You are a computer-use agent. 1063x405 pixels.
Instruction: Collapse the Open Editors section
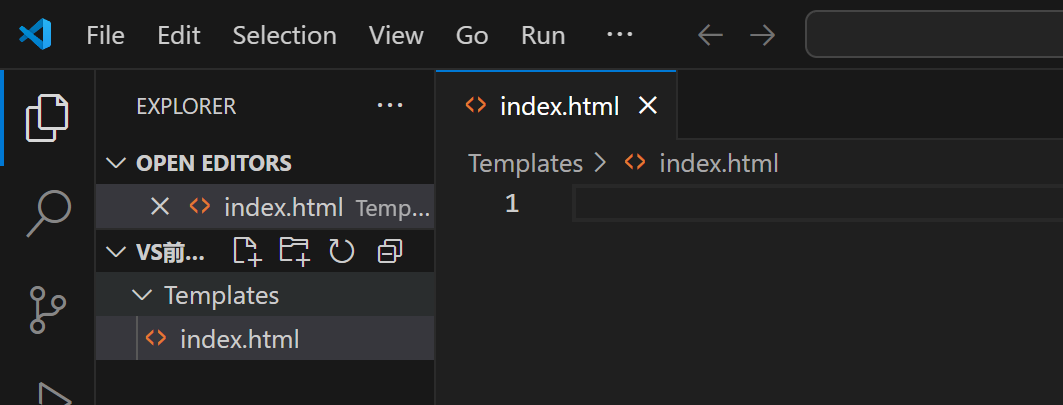[117, 163]
